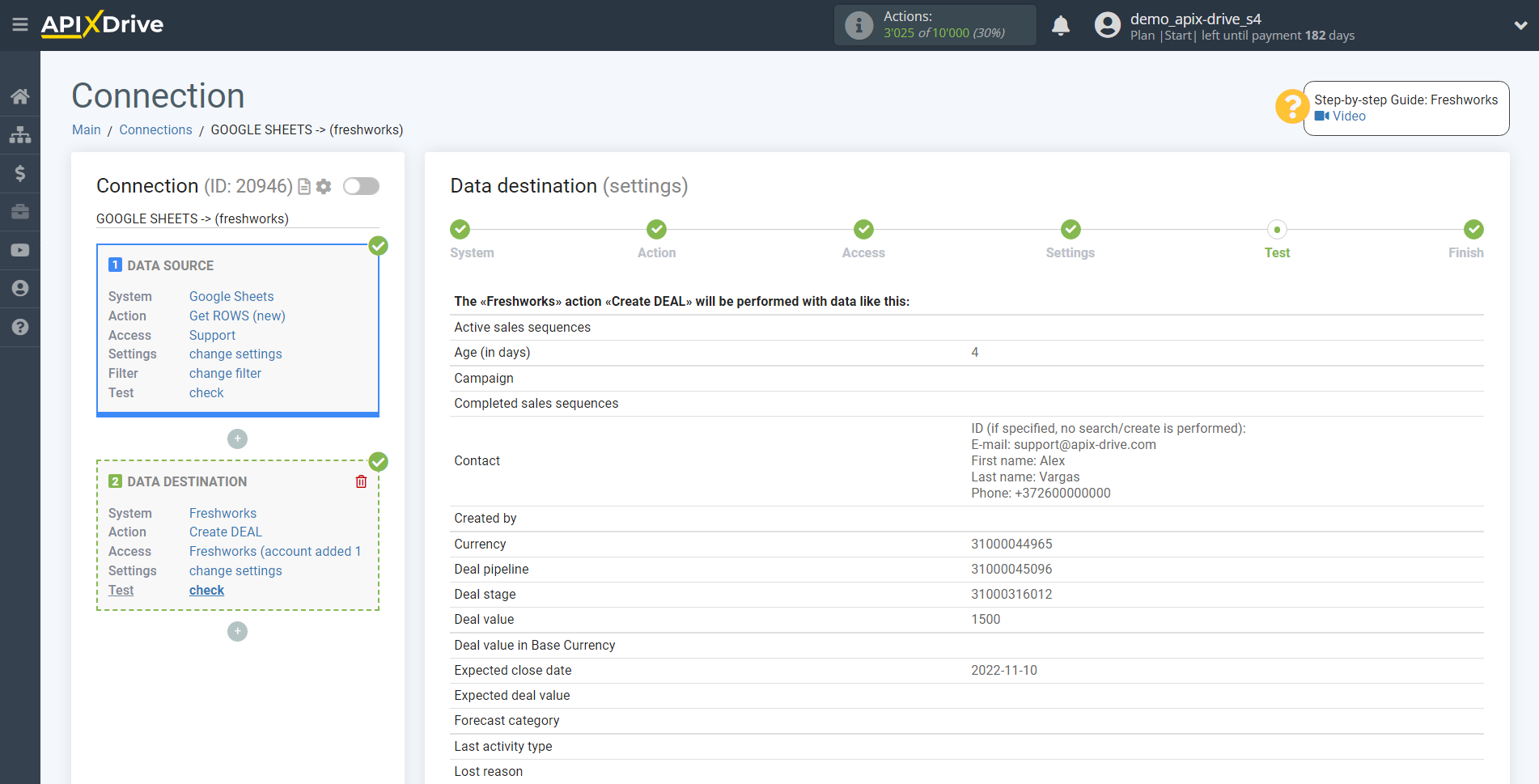The height and width of the screenshot is (784, 1539).
Task: Open the hamburger menu icon
Action: tap(20, 25)
